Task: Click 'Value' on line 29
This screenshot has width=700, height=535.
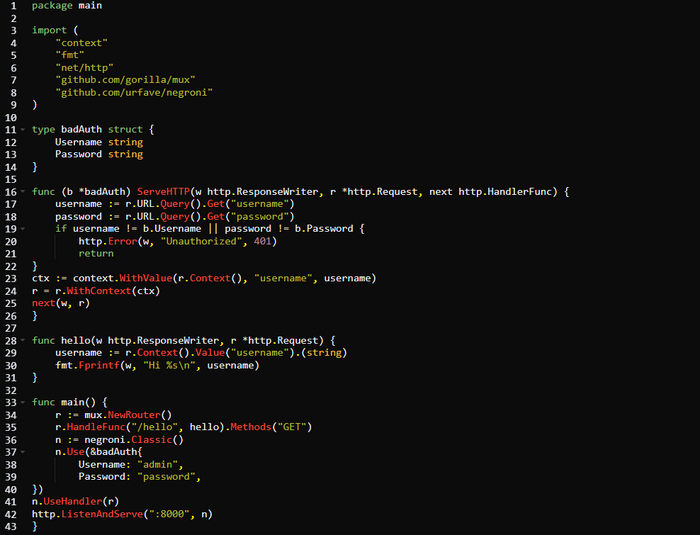Action: (210, 353)
